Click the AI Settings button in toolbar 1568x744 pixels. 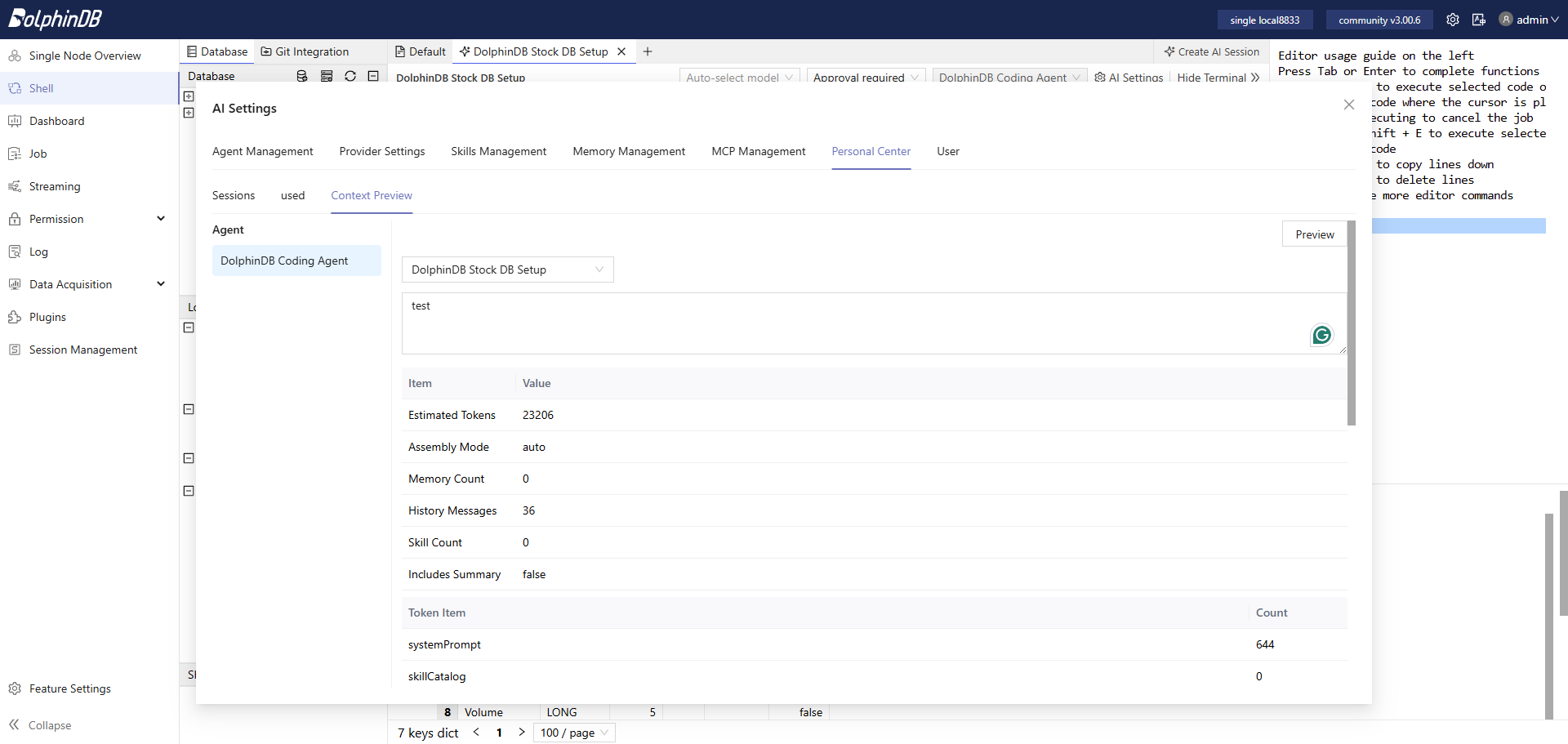[x=1129, y=78]
